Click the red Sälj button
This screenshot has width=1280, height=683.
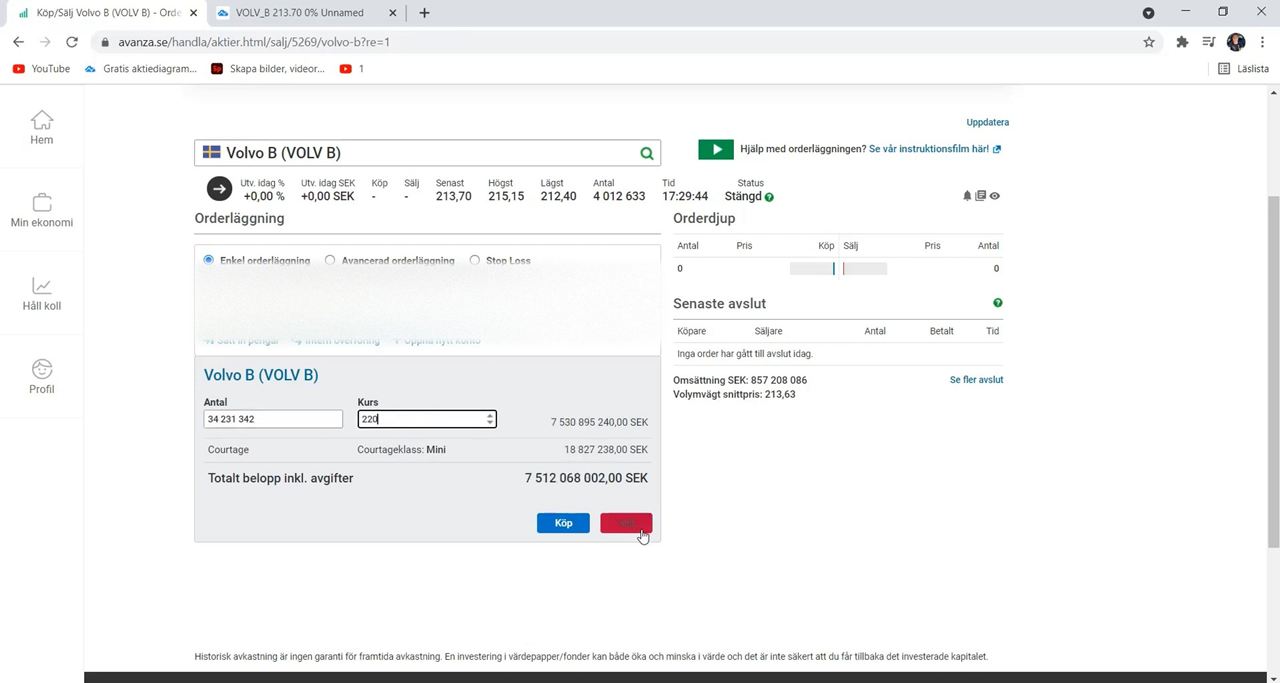[x=626, y=523]
